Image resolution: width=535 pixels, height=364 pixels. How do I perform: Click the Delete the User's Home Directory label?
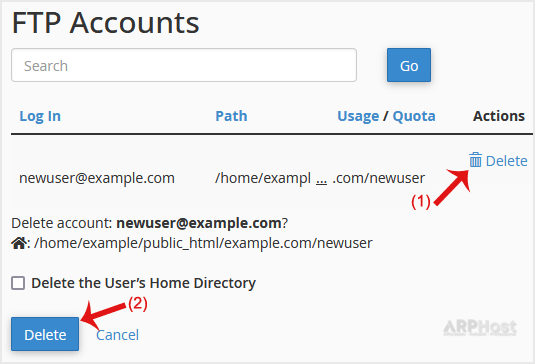(x=143, y=283)
